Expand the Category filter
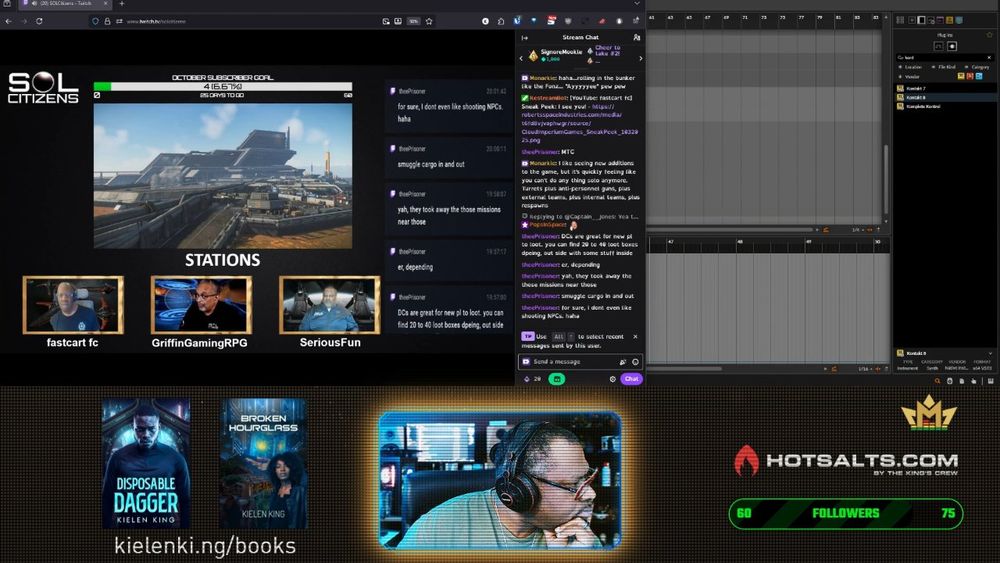The image size is (1000, 563). (x=978, y=67)
